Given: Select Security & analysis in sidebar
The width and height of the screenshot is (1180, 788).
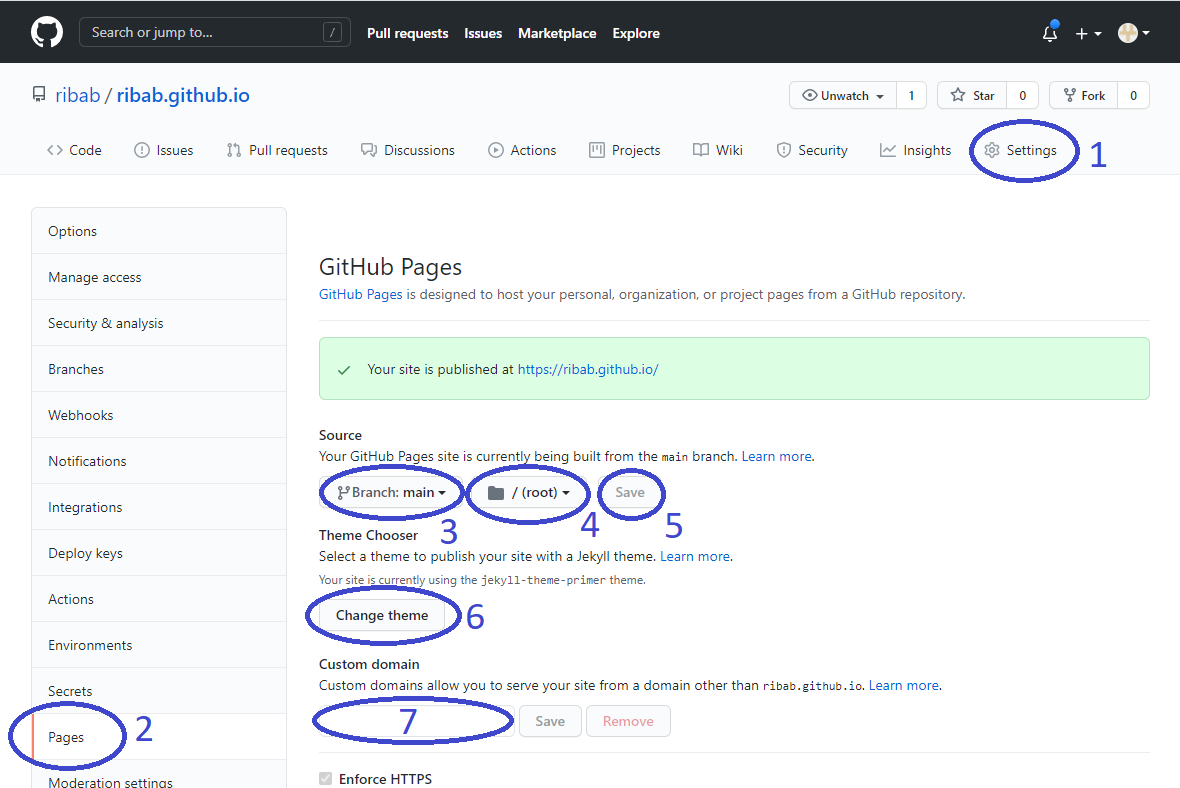Looking at the screenshot, I should coord(159,323).
